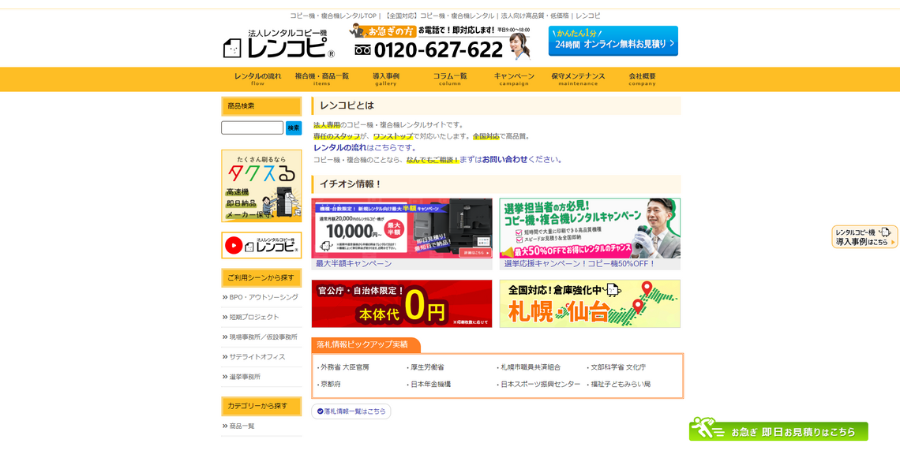Go to 導入事例 gallery menu
Viewport: 900px width, 450px height.
[x=386, y=78]
